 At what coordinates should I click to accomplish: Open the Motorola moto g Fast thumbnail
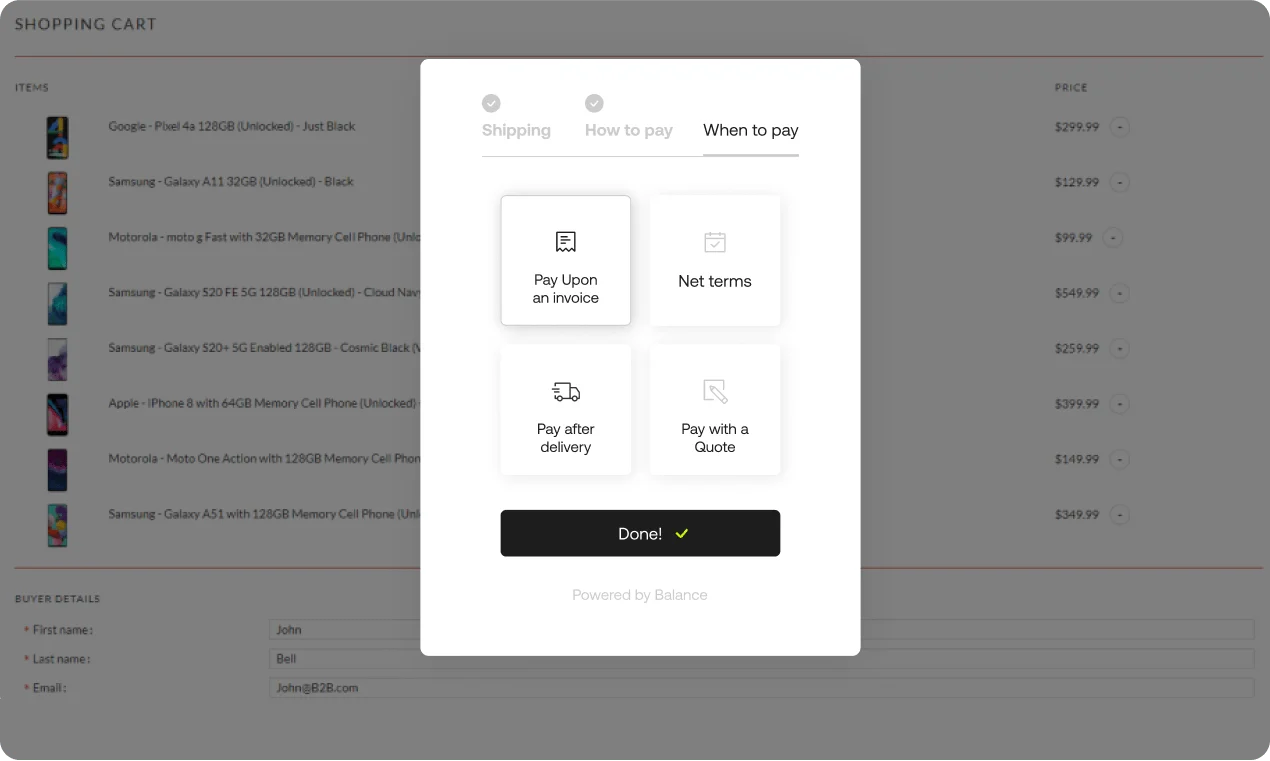click(58, 248)
